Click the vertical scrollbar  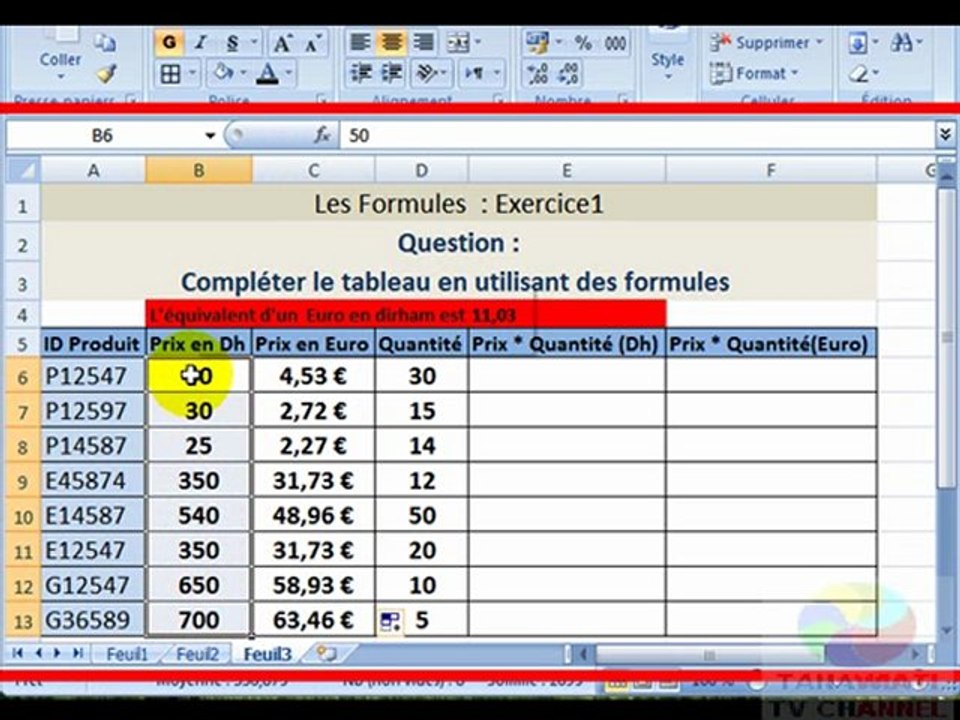[x=947, y=404]
